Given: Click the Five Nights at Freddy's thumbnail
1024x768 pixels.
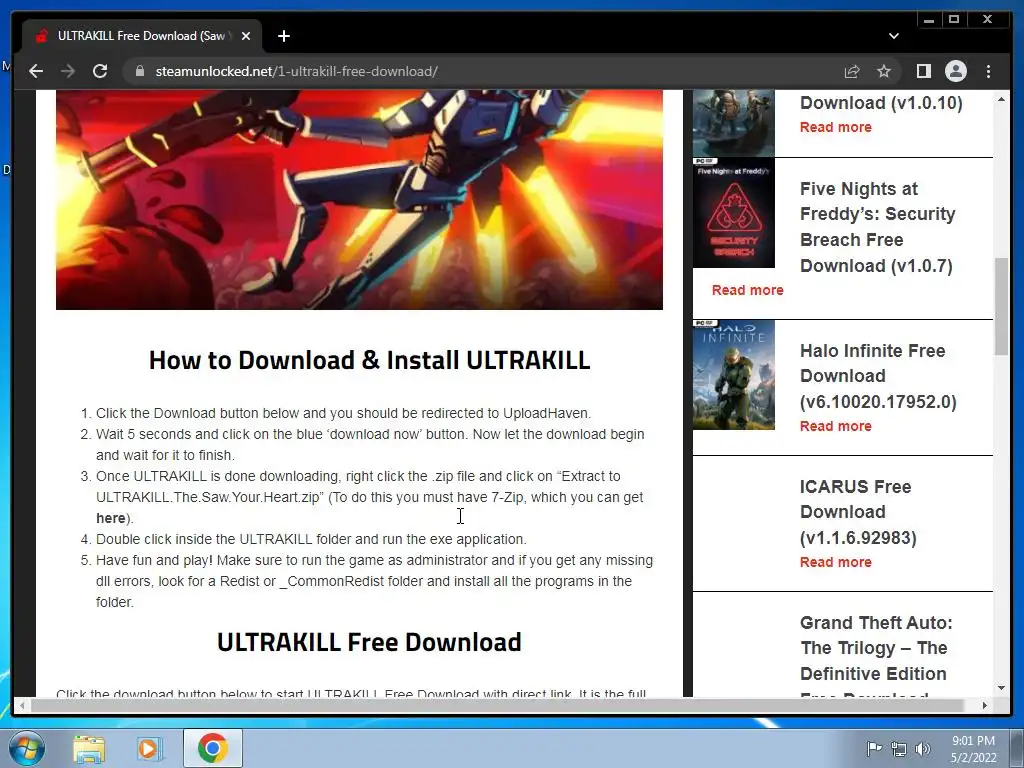Looking at the screenshot, I should (733, 213).
